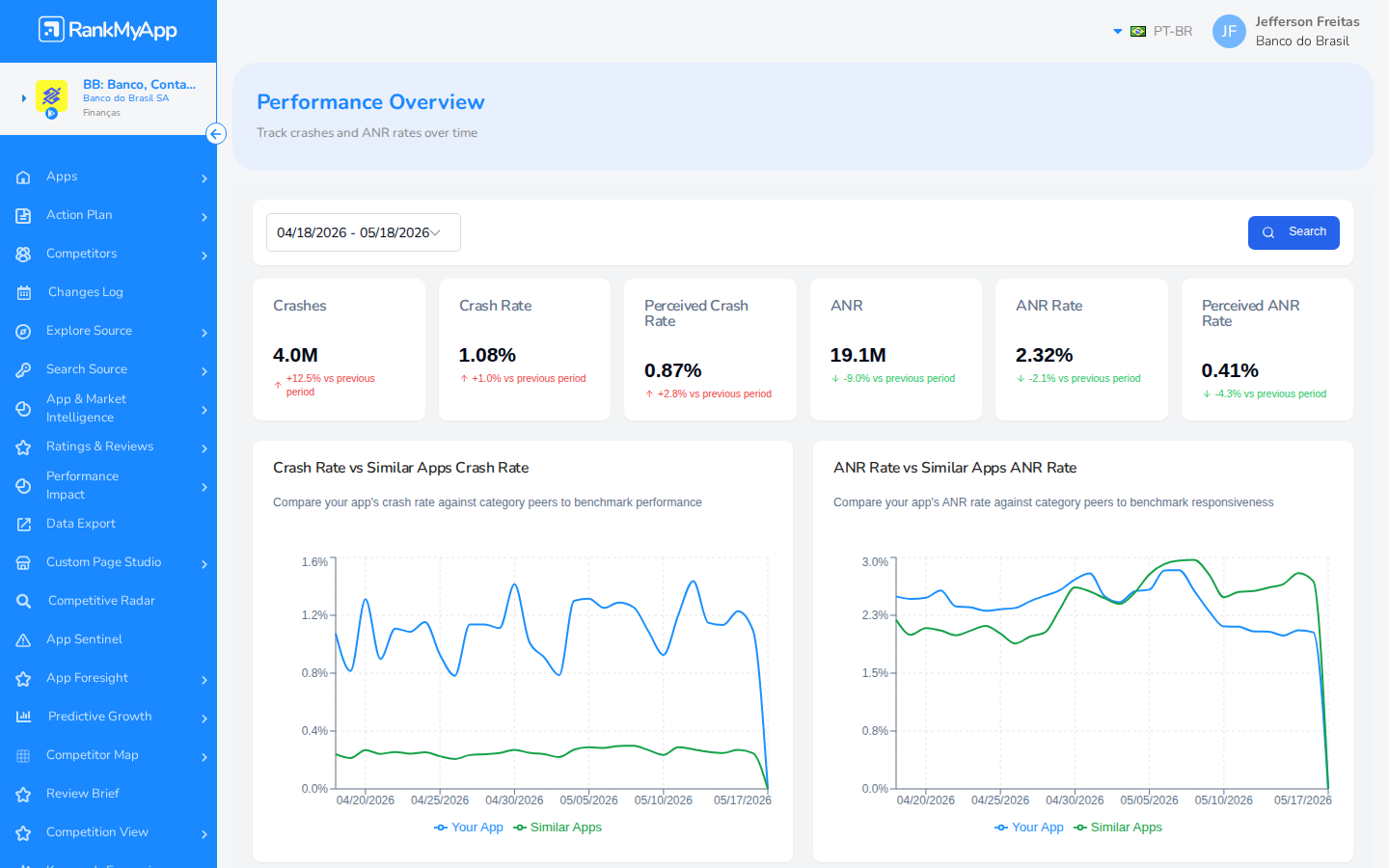Click the Review Brief star icon
1389x868 pixels.
tap(24, 795)
